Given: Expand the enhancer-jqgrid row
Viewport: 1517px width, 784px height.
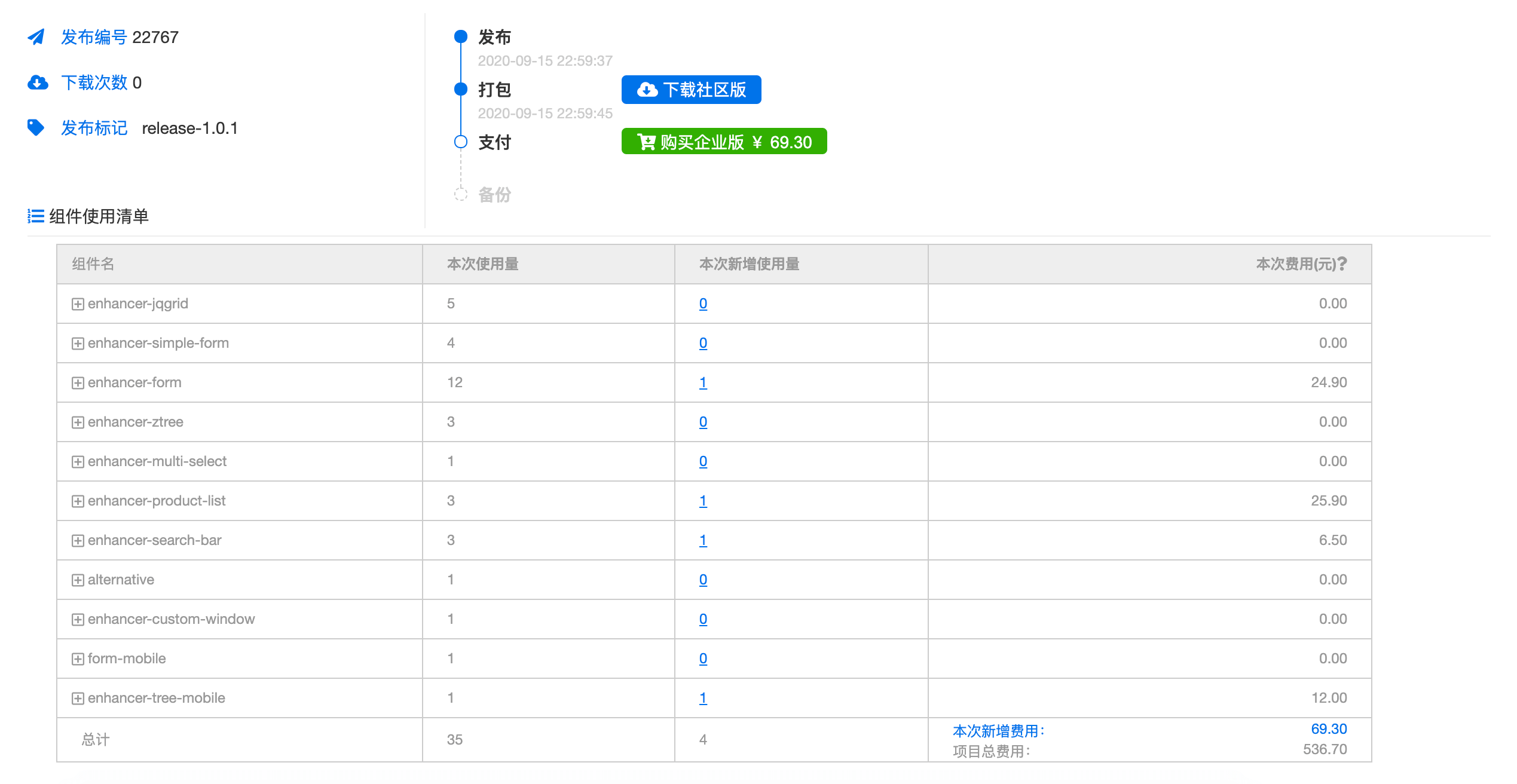Looking at the screenshot, I should pyautogui.click(x=78, y=304).
